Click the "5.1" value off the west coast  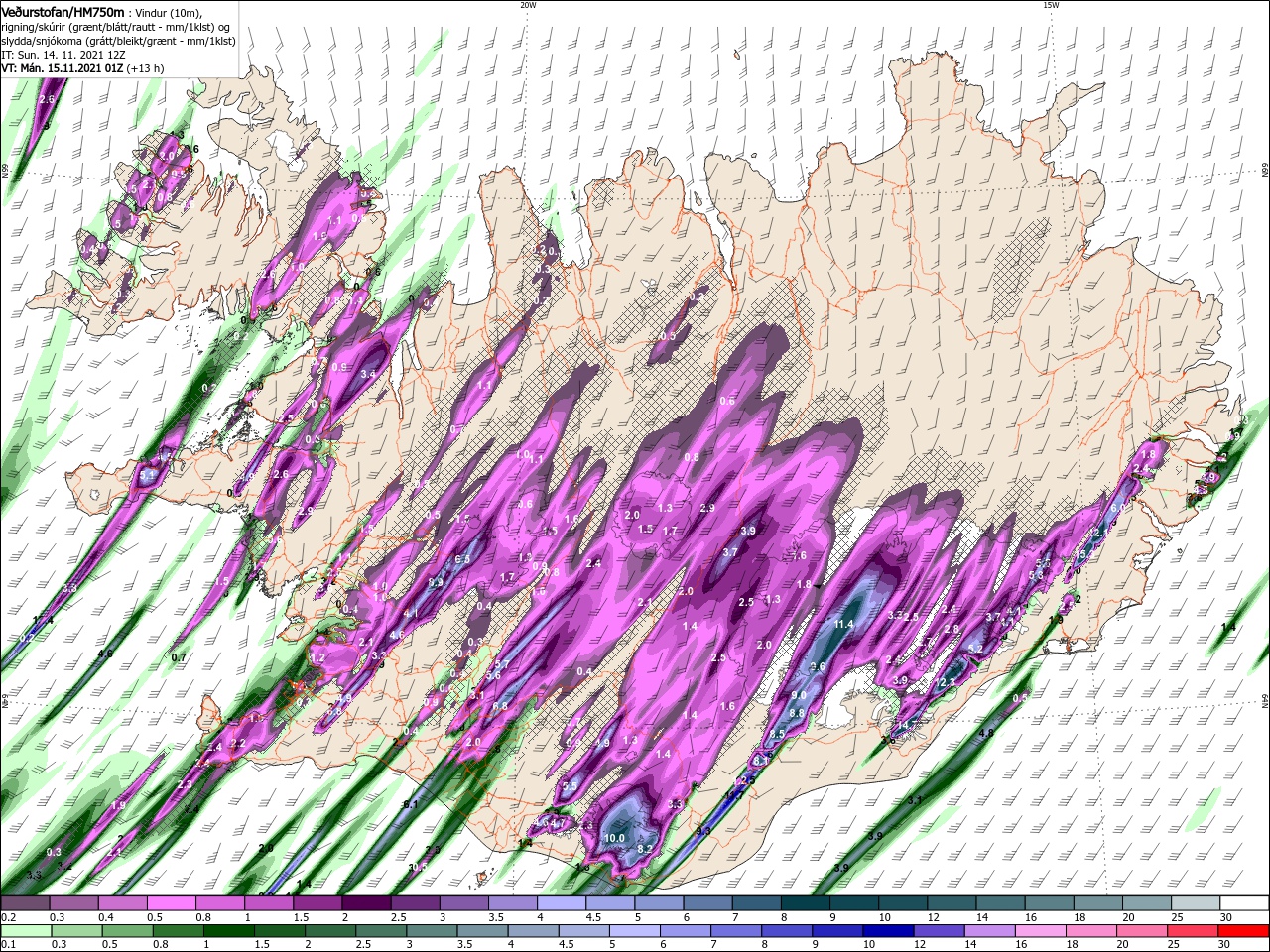coord(148,476)
